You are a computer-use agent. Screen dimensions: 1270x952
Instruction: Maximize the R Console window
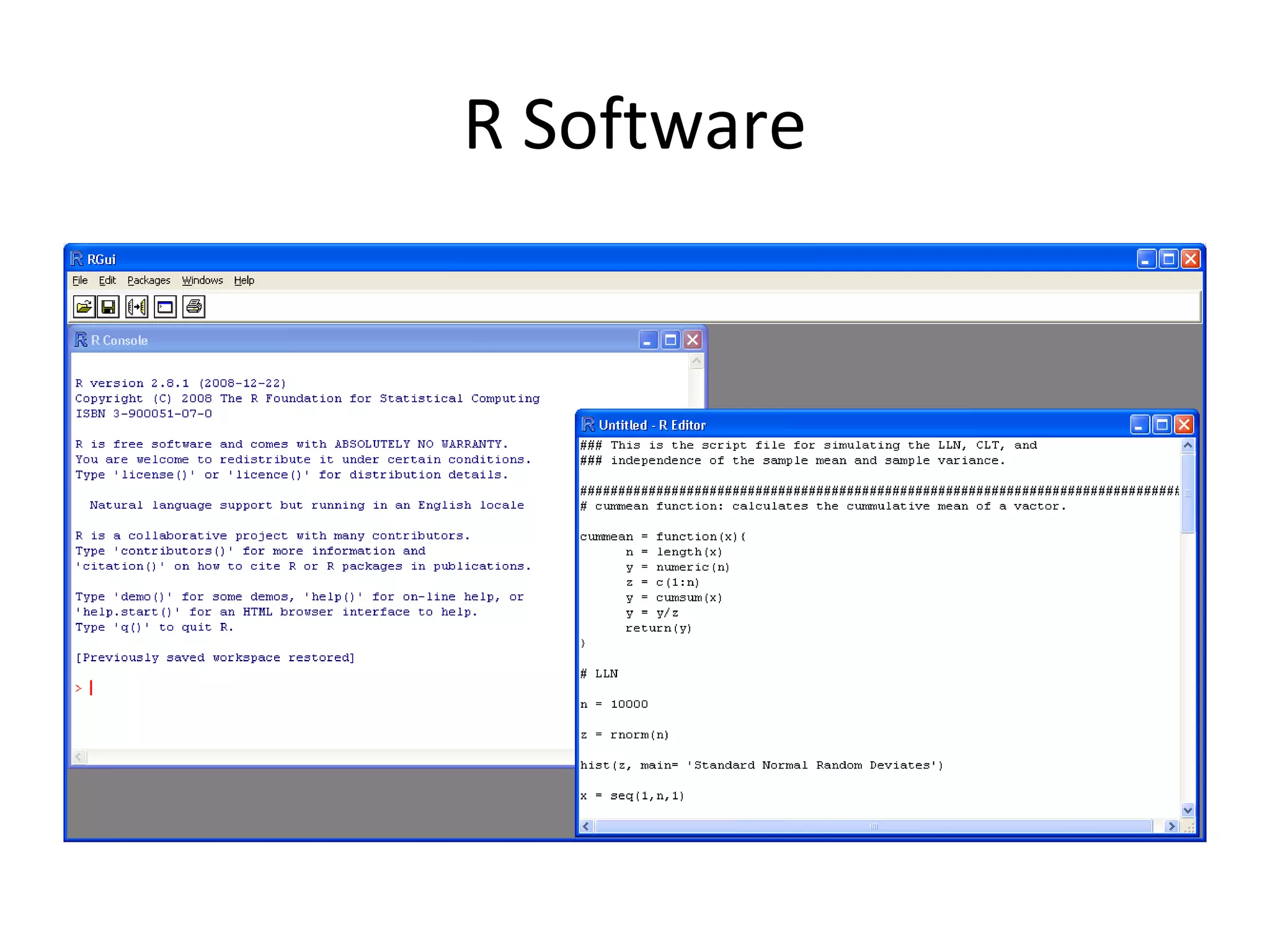tap(670, 340)
